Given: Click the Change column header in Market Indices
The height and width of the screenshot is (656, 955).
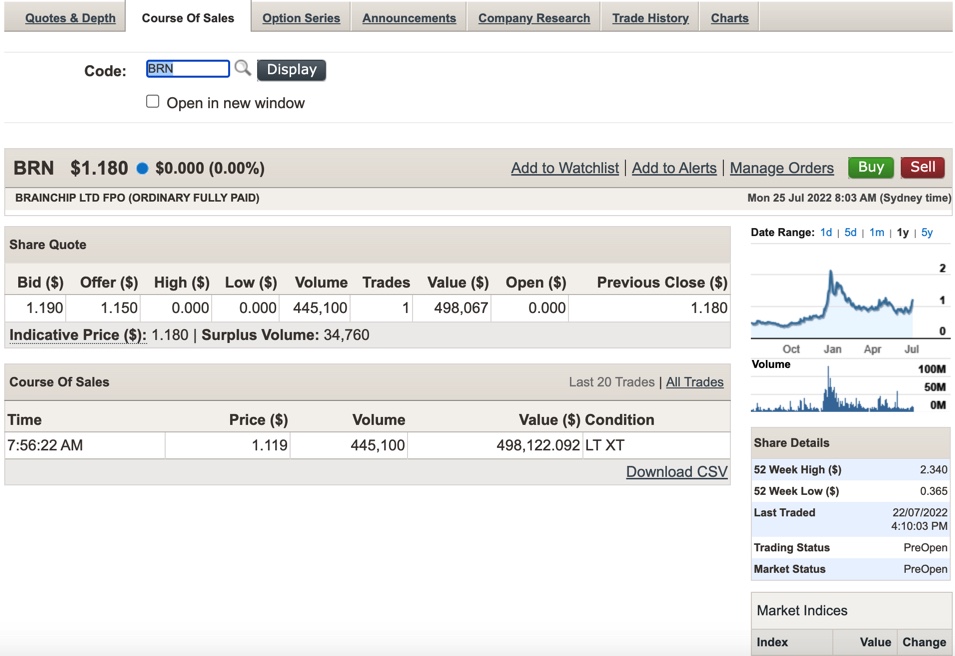Looking at the screenshot, I should pos(924,642).
